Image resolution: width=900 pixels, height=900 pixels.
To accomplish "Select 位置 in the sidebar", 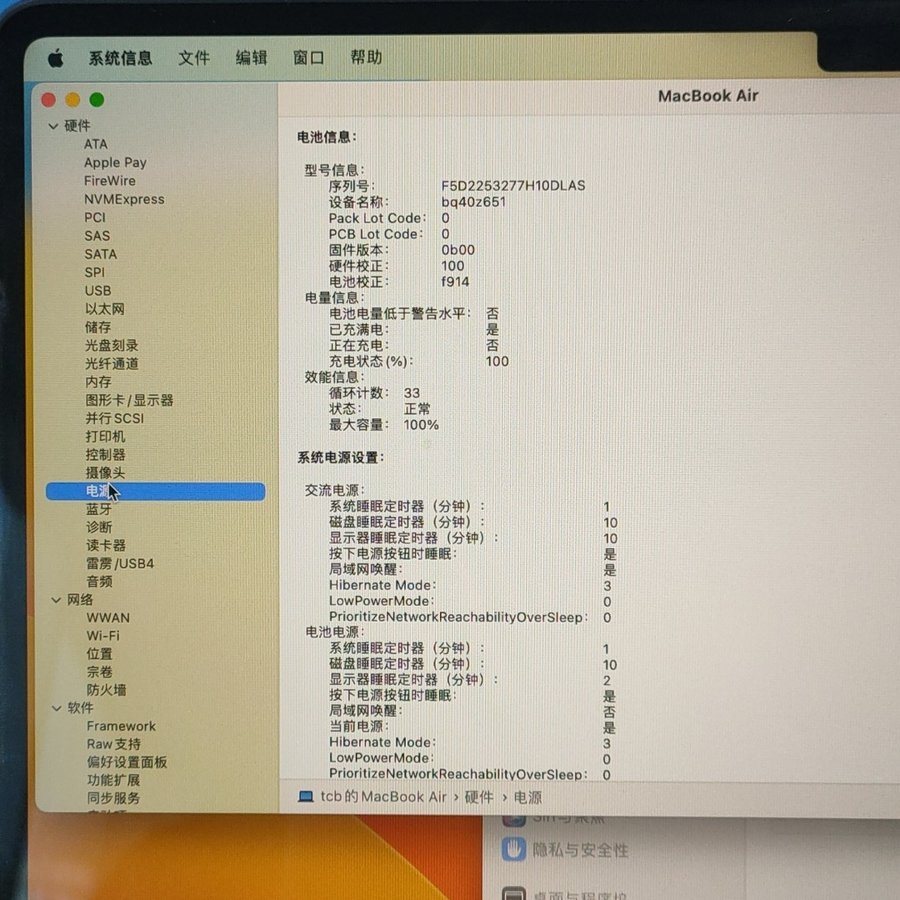I will (x=99, y=654).
